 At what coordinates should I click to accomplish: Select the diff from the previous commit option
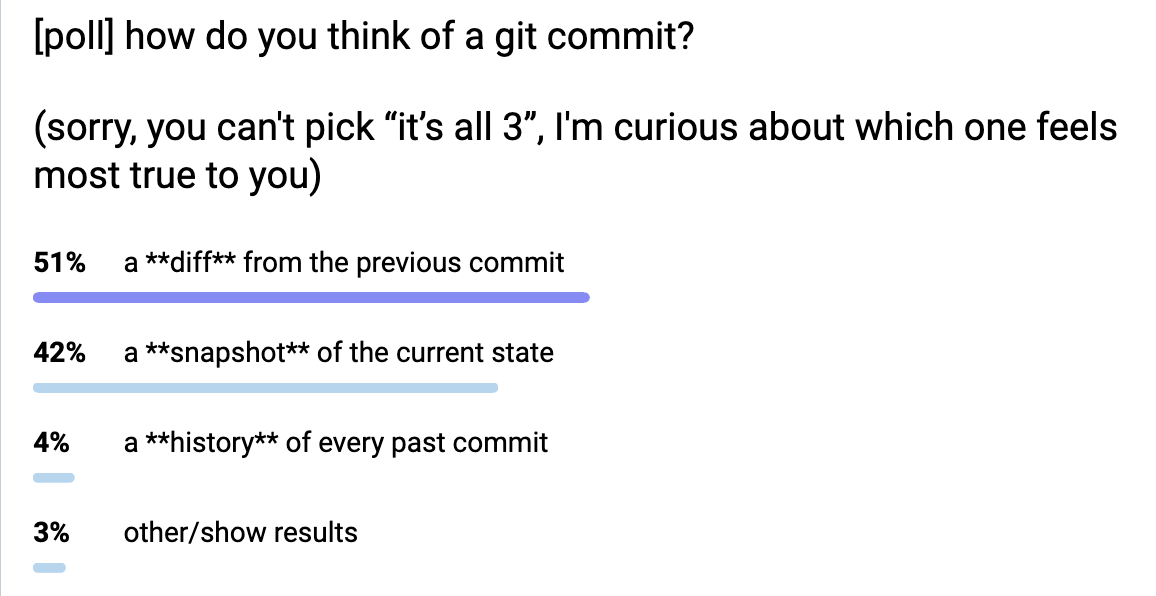pos(343,263)
